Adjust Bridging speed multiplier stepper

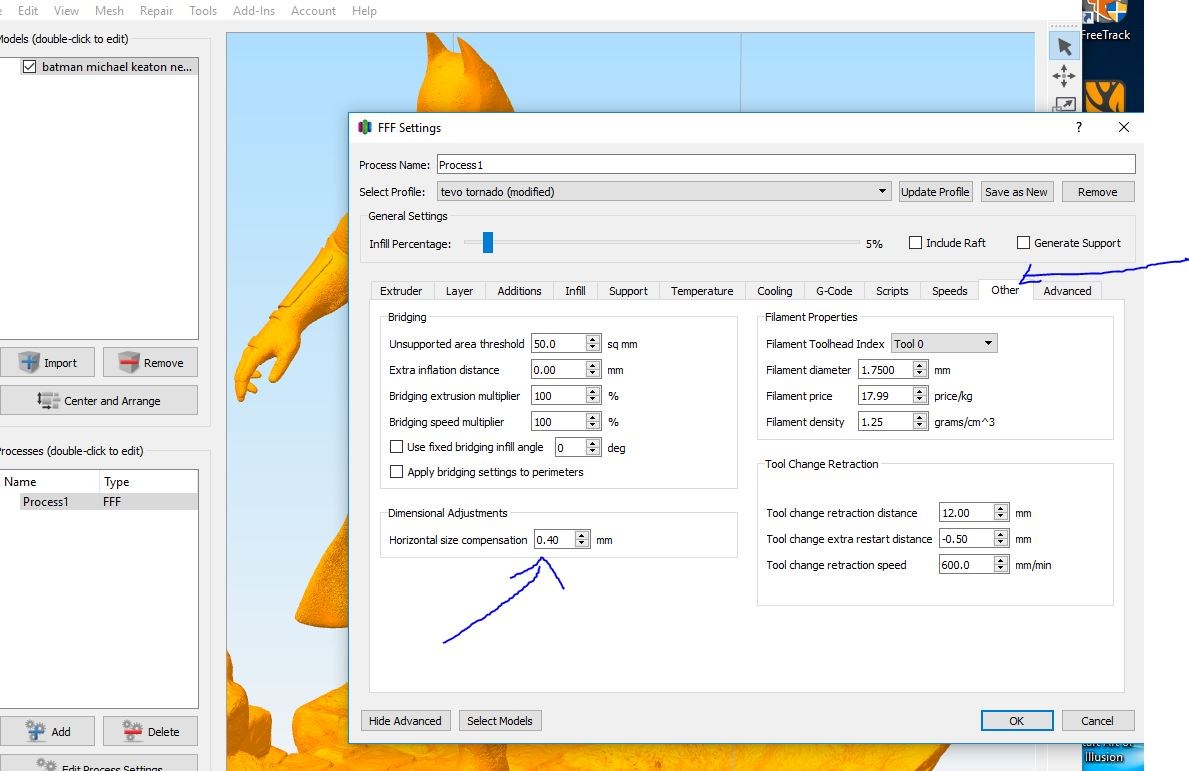point(593,422)
